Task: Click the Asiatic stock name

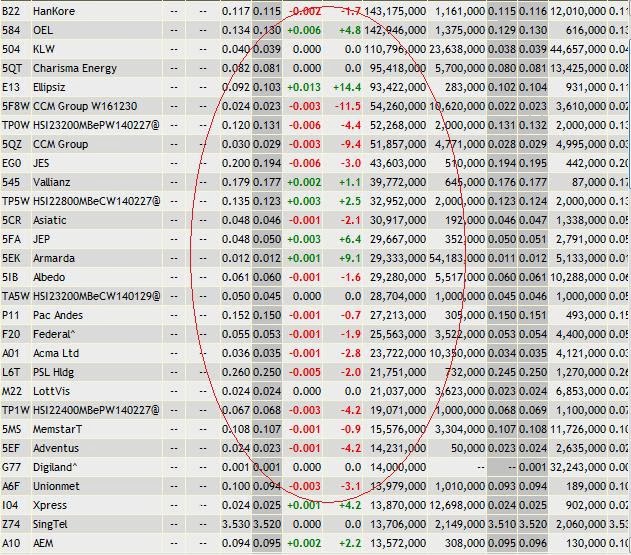Action: [x=49, y=220]
